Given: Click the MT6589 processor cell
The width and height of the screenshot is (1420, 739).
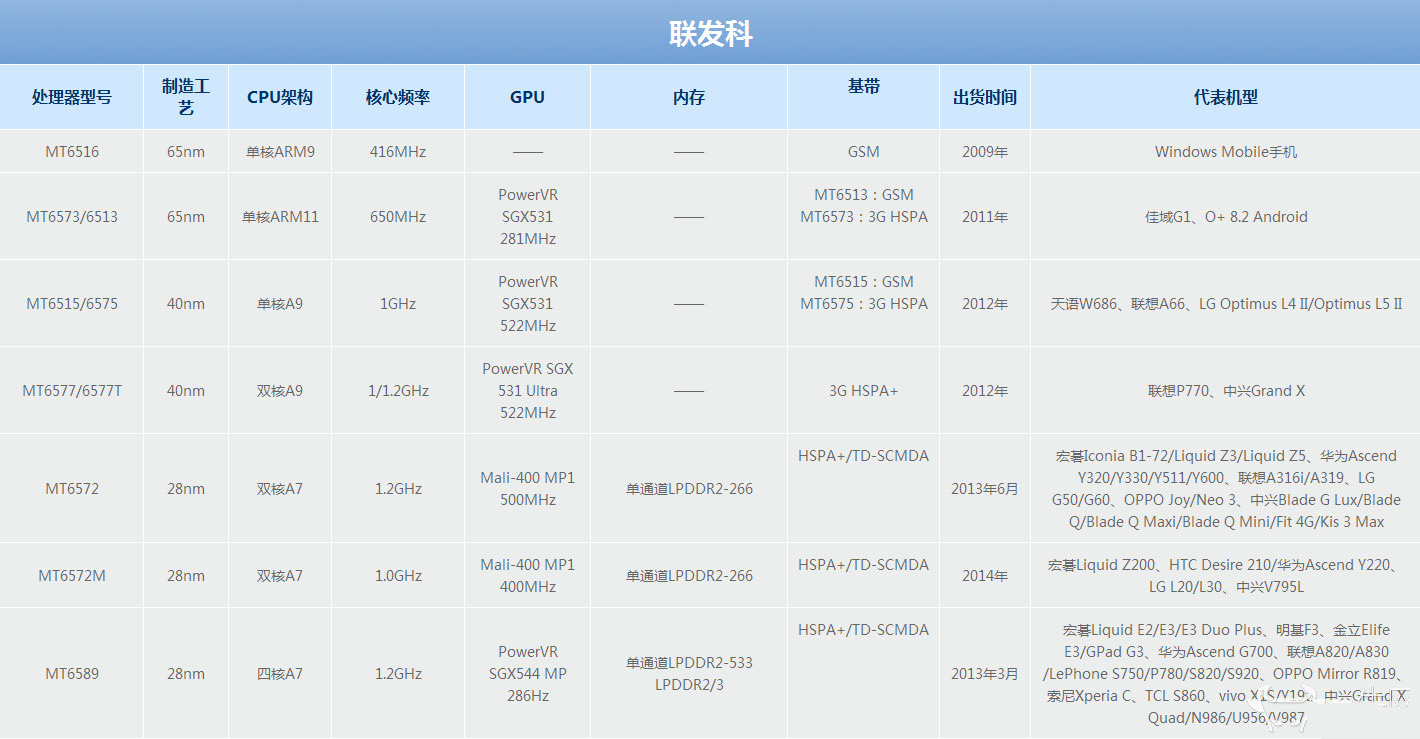Looking at the screenshot, I should click(72, 674).
